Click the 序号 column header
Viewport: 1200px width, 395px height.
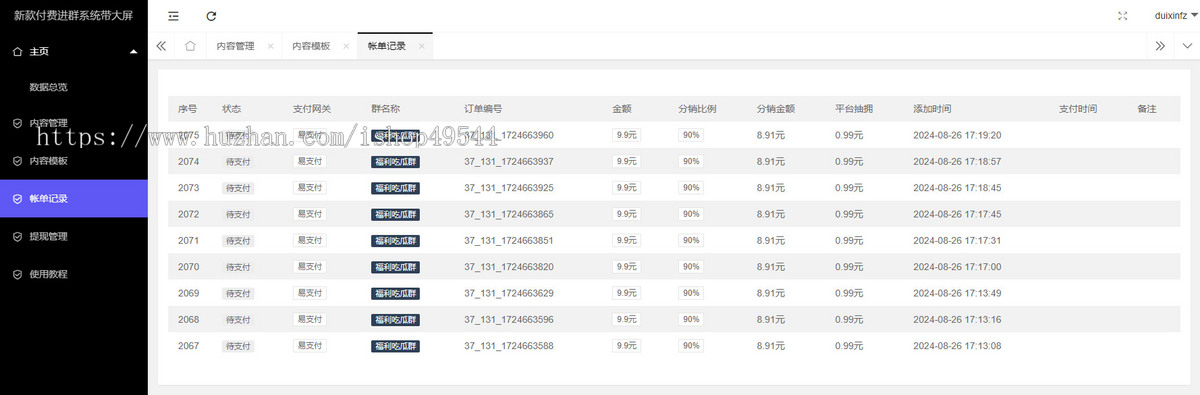point(188,109)
